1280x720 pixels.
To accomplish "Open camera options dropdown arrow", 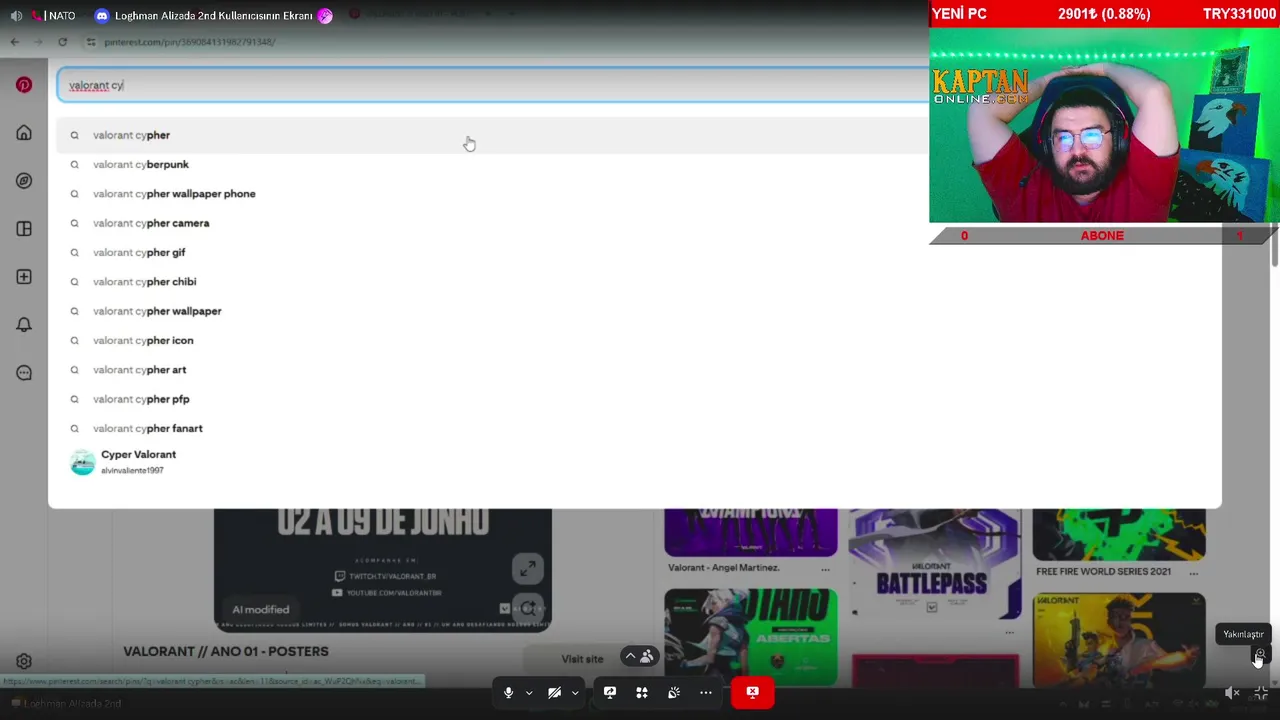I will pos(575,693).
